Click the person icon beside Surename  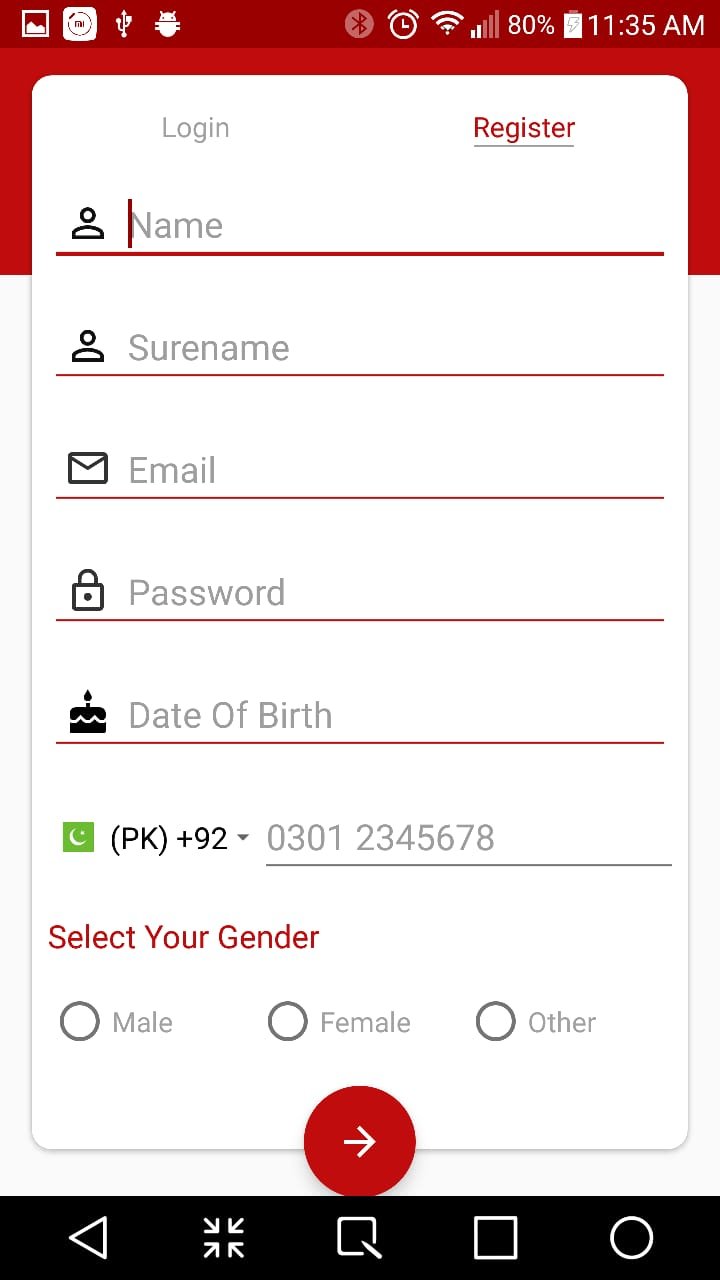(x=88, y=347)
